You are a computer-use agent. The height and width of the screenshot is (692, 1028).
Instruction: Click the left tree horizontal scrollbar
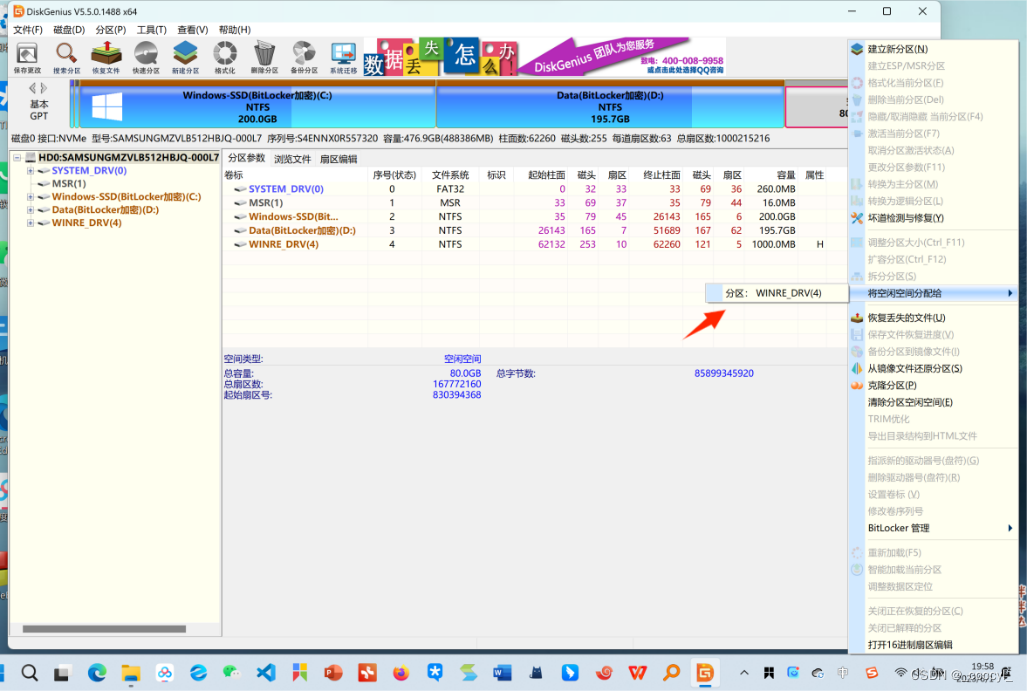tap(104, 629)
